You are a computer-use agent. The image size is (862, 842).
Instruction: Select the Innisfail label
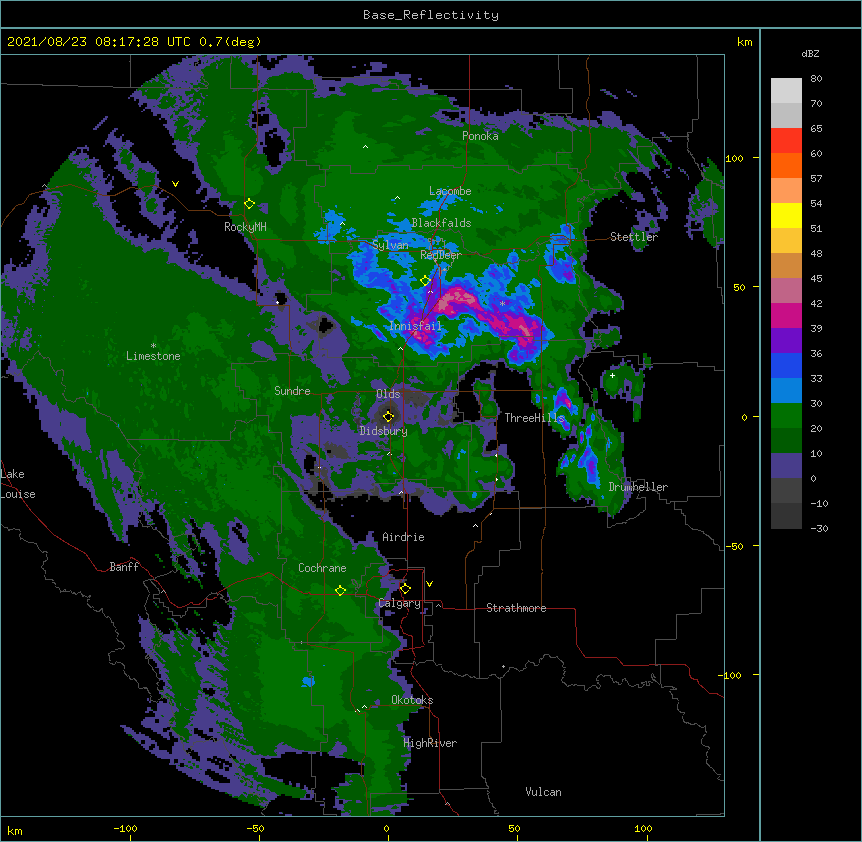[416, 326]
